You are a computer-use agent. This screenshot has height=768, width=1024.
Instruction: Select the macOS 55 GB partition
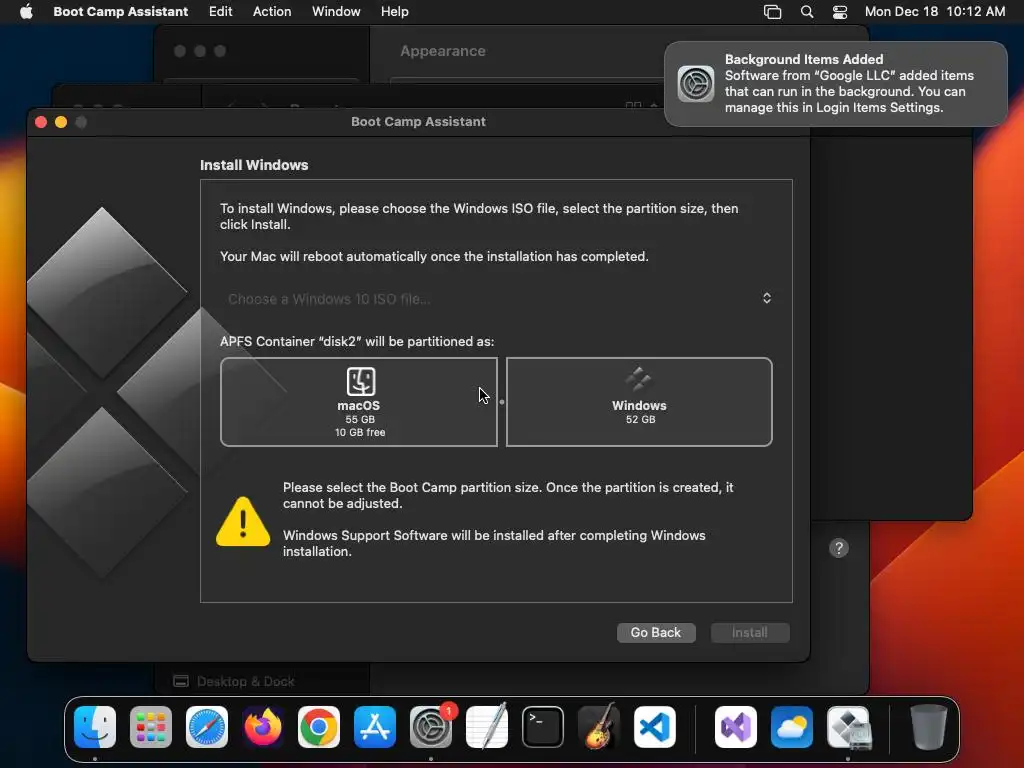[359, 402]
